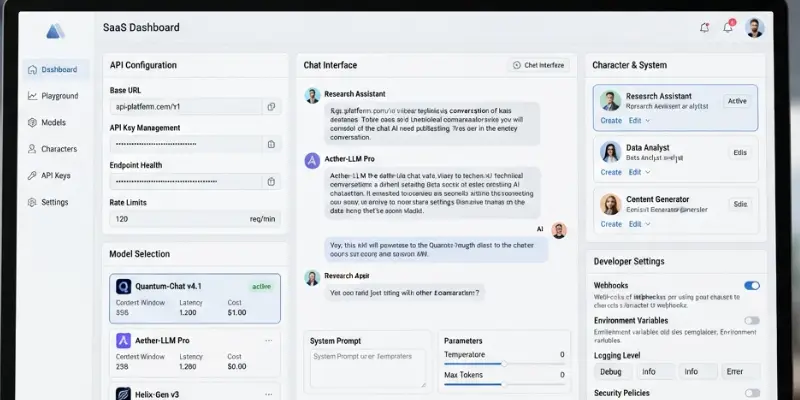
Task: Copy the Base URL value
Action: [271, 107]
